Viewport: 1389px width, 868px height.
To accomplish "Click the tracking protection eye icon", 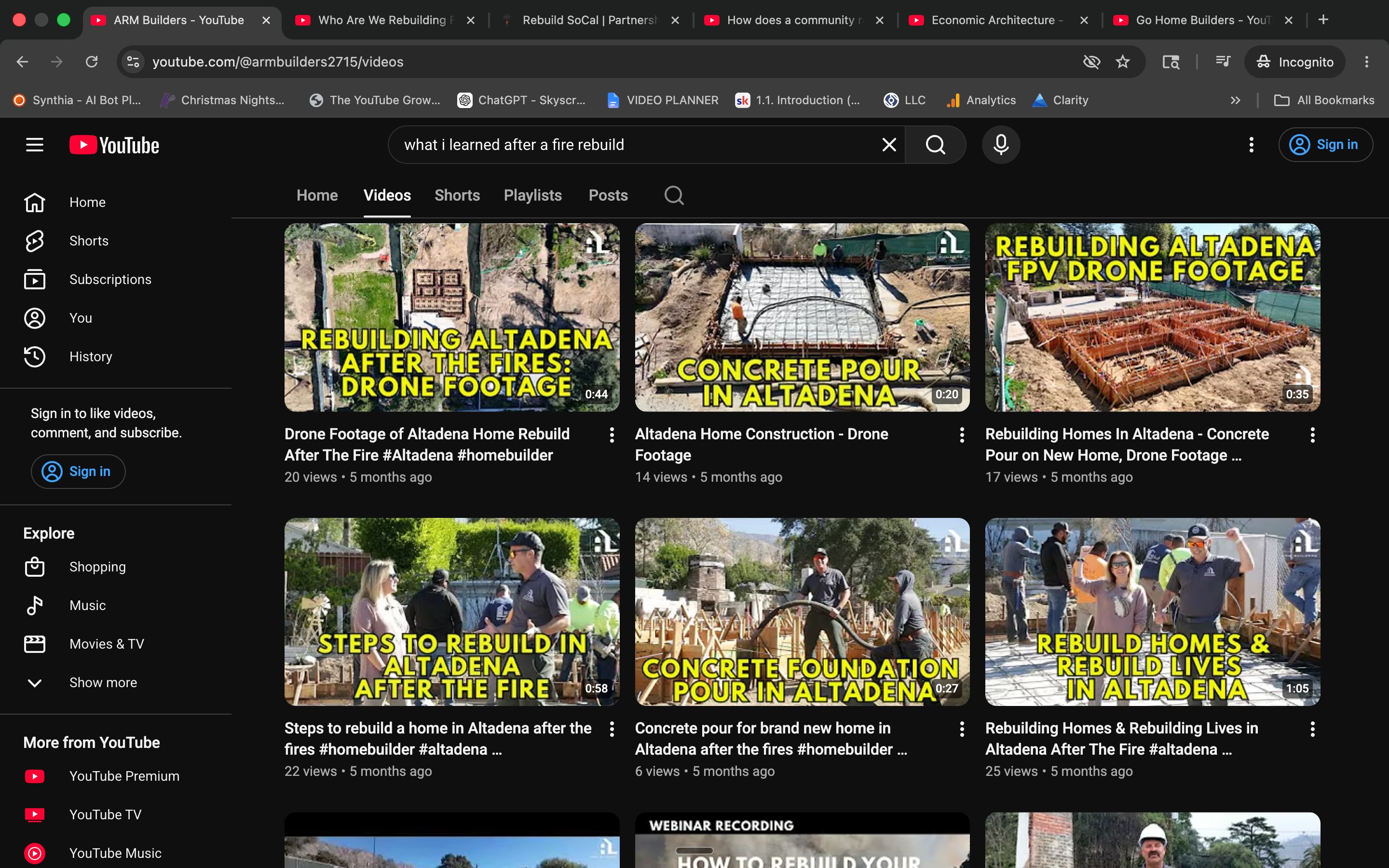I will click(1091, 61).
